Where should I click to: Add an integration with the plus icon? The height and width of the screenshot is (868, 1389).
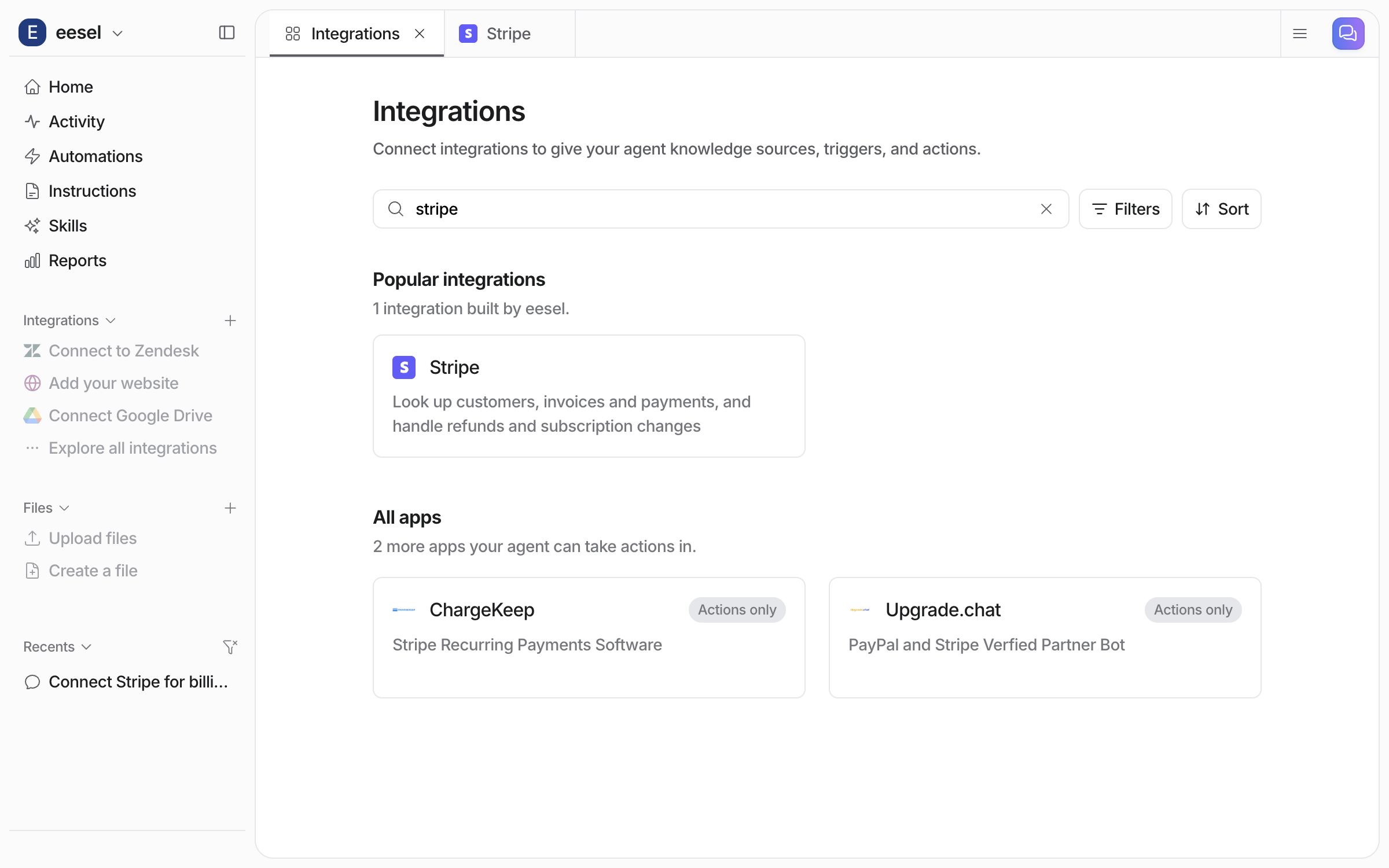point(230,321)
